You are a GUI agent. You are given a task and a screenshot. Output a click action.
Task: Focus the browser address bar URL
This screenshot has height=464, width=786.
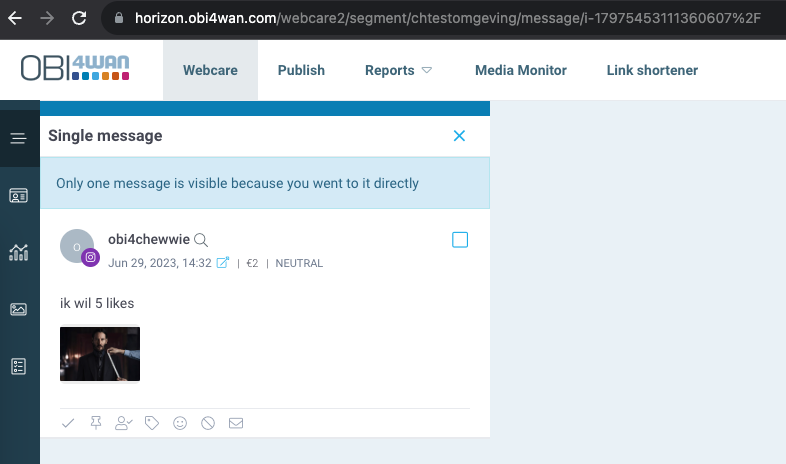447,19
